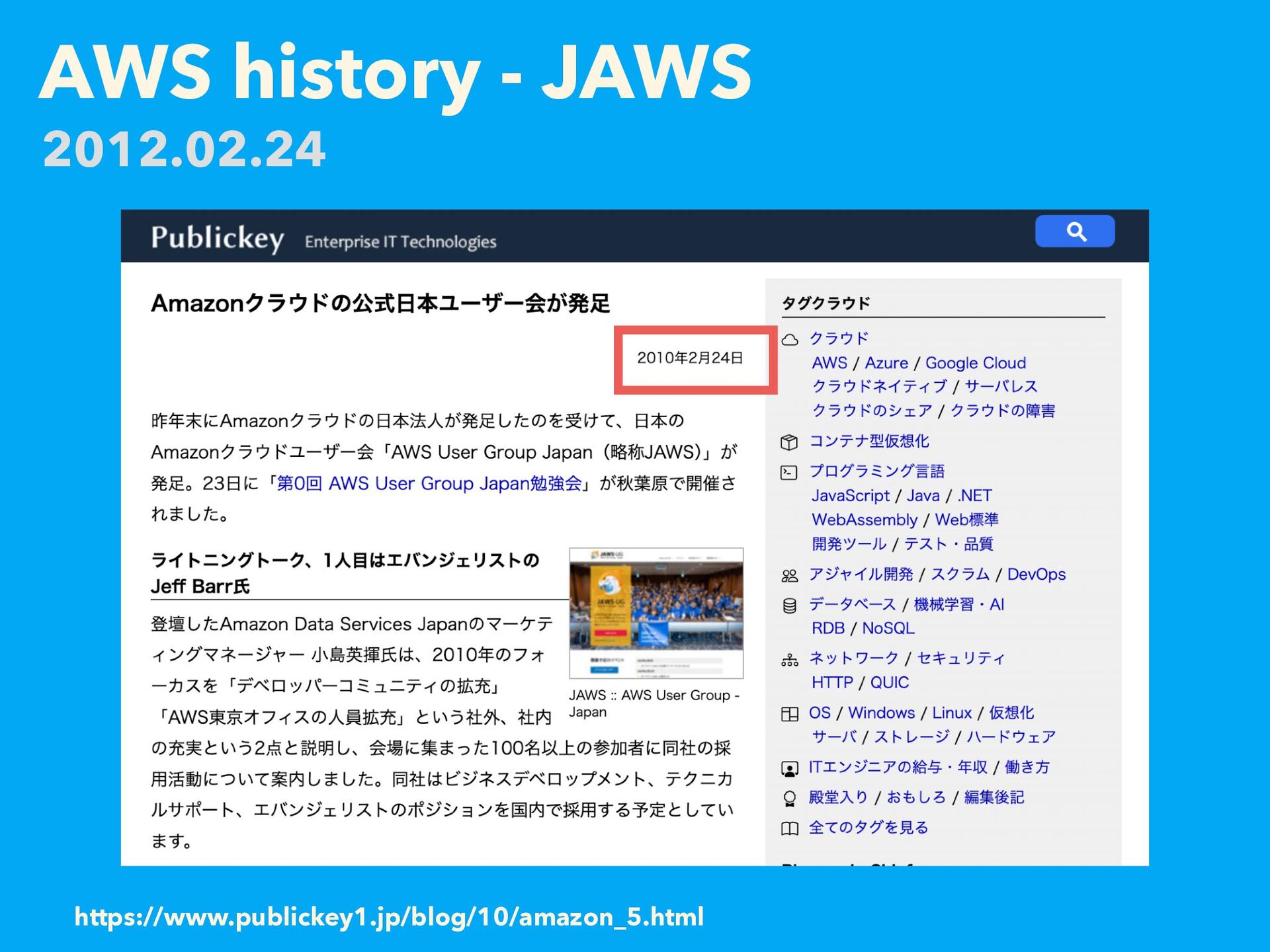Click the person icon beside ITエンジニアの給与
Viewport: 1270px width, 952px height.
[789, 768]
